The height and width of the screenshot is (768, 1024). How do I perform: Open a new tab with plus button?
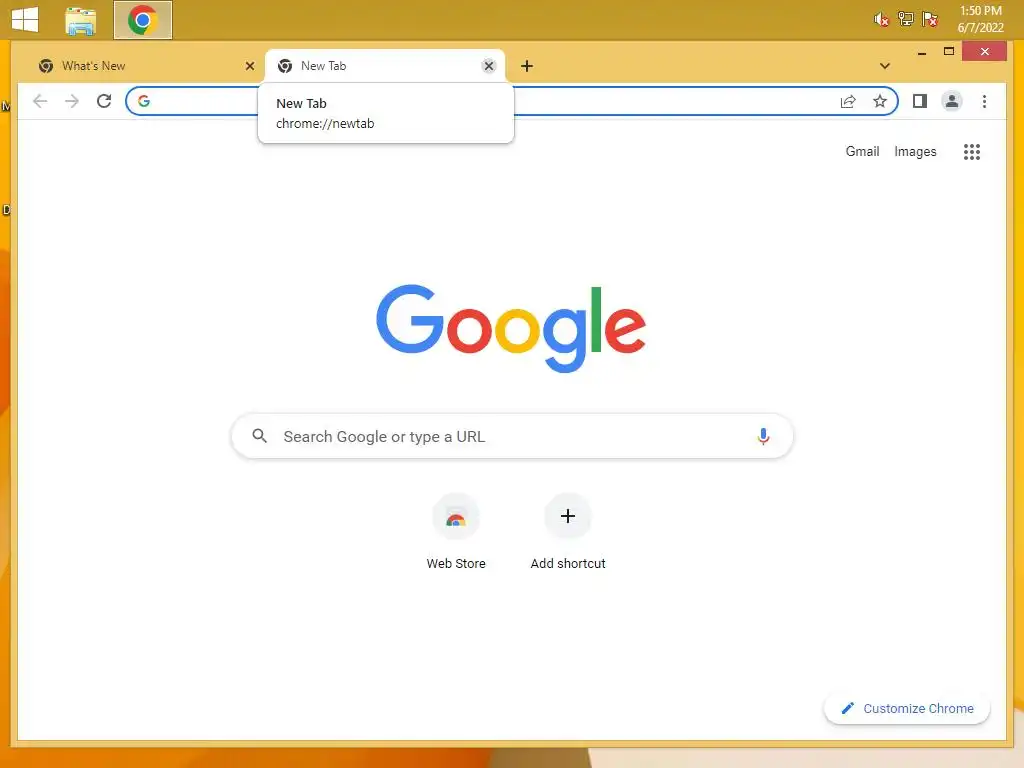click(x=527, y=66)
